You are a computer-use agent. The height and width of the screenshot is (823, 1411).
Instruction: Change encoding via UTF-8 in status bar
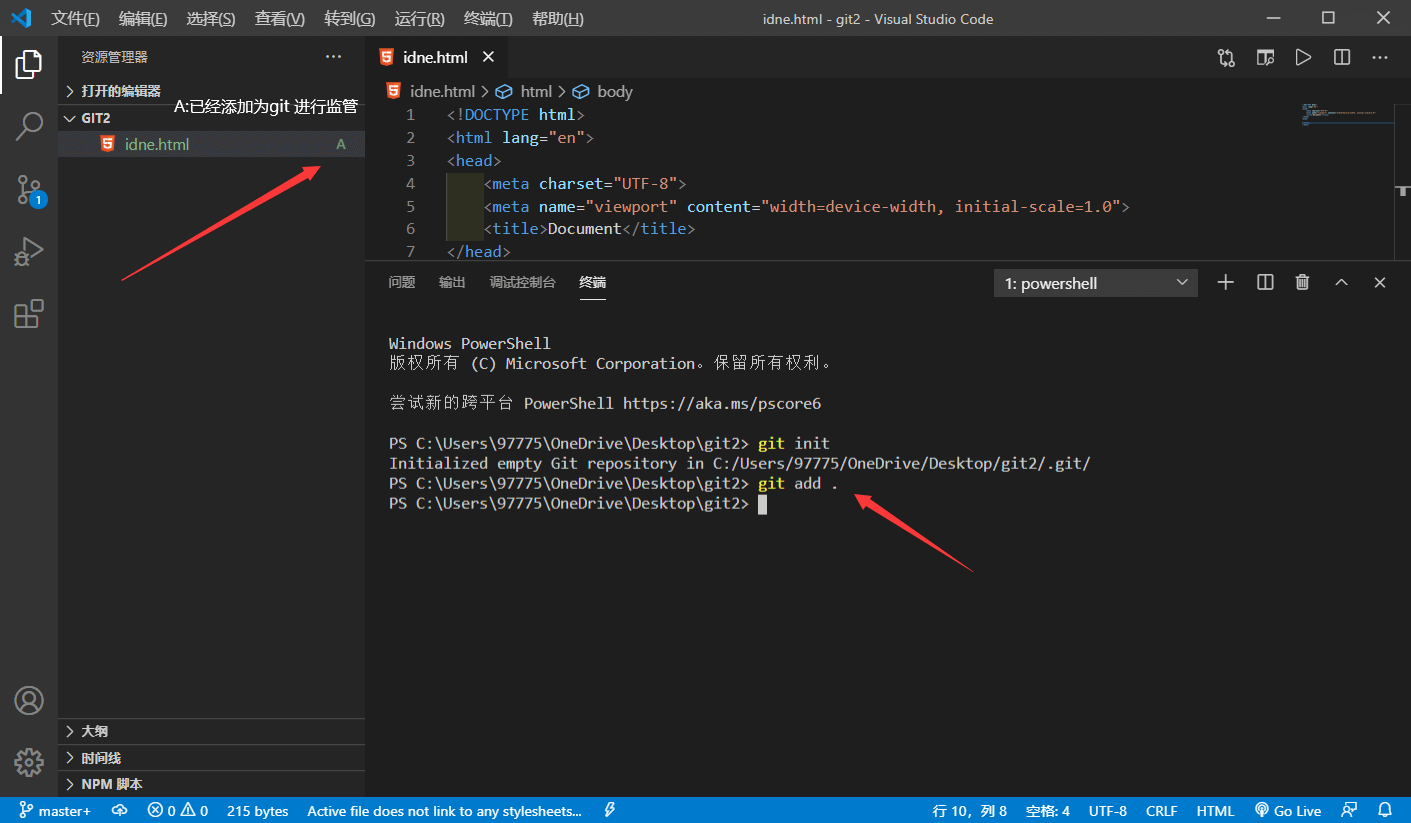[x=1108, y=811]
